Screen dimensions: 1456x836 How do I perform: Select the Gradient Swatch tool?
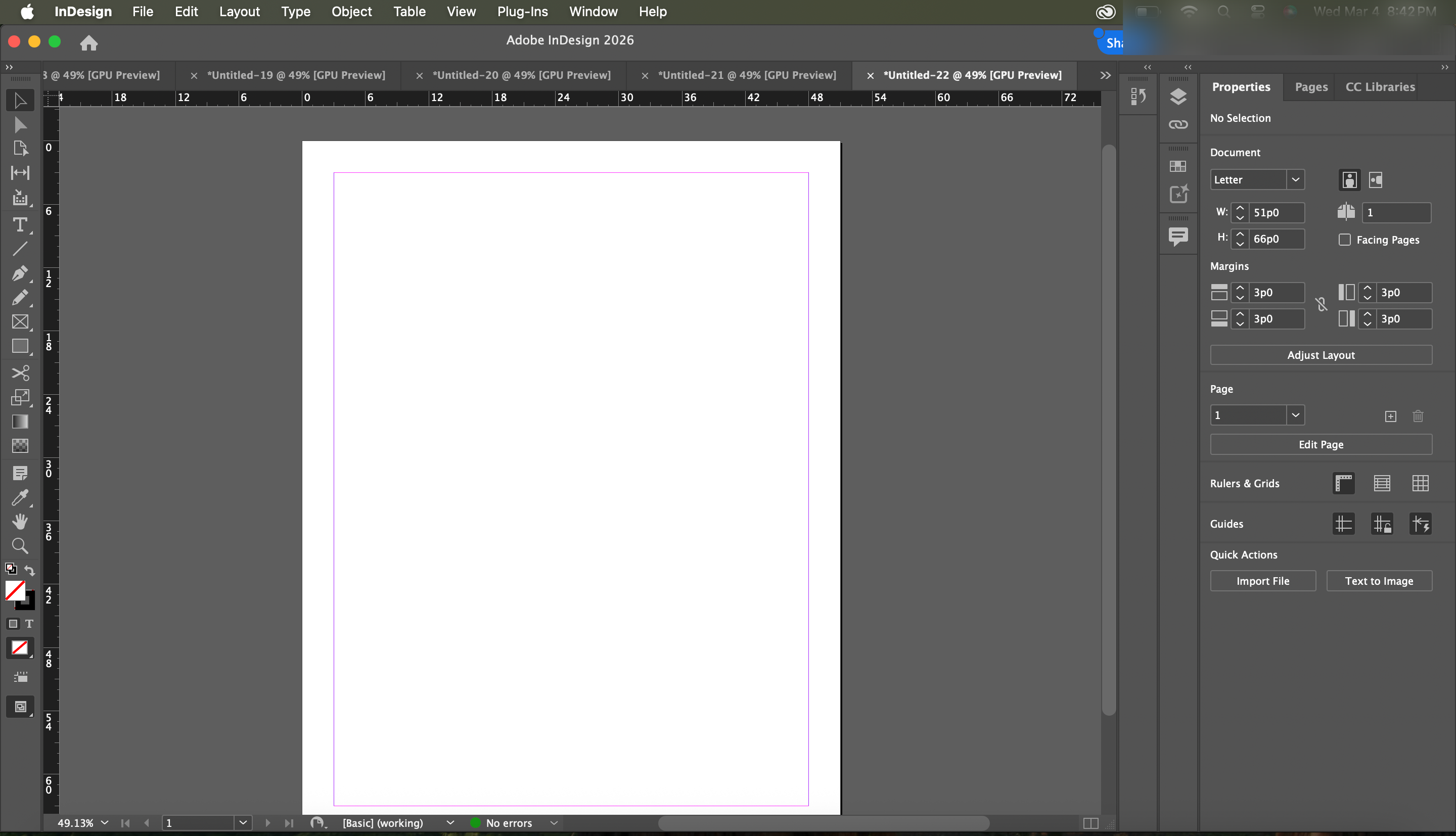pos(20,422)
